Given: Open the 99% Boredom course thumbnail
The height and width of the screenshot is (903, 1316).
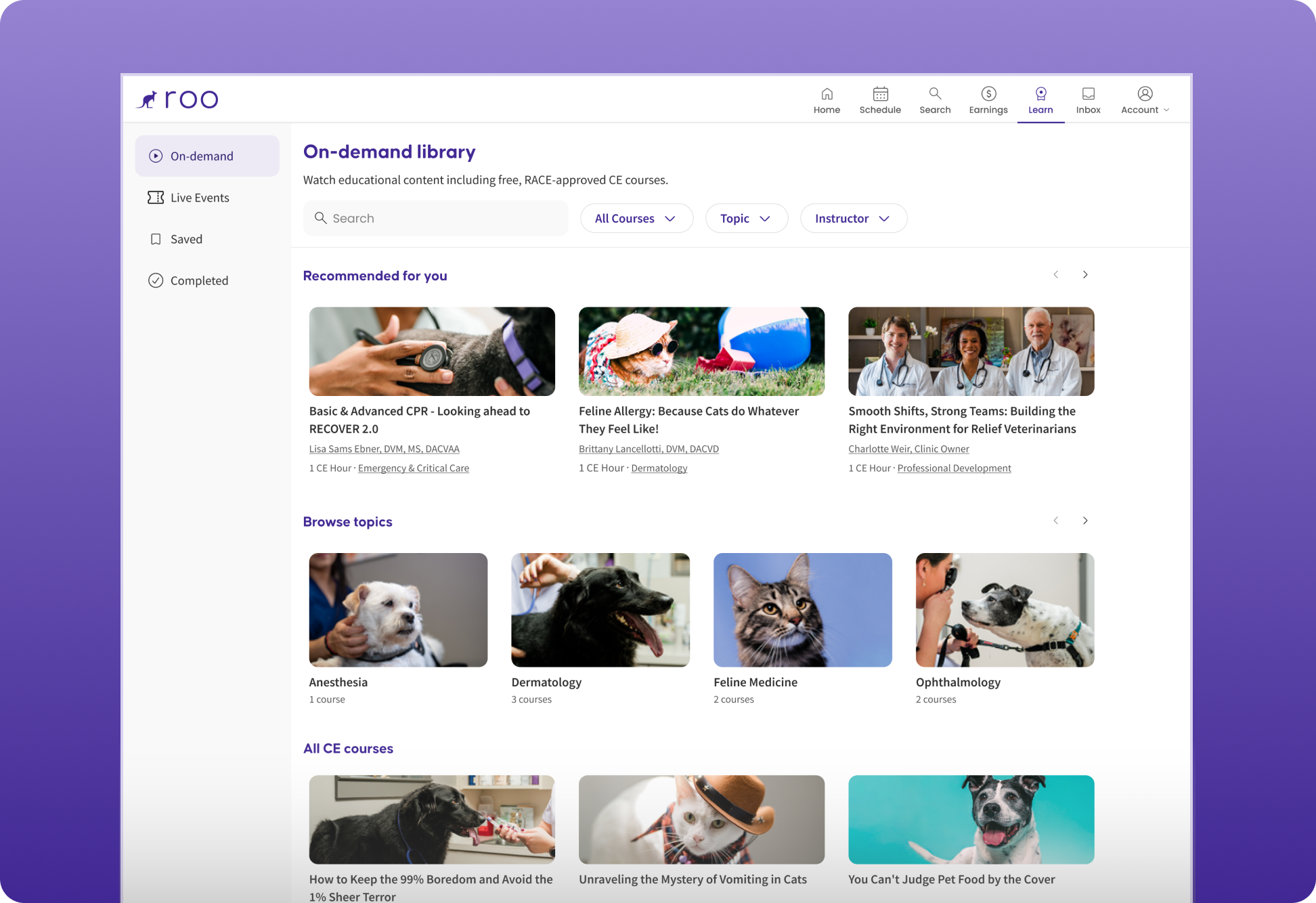Looking at the screenshot, I should (x=432, y=820).
